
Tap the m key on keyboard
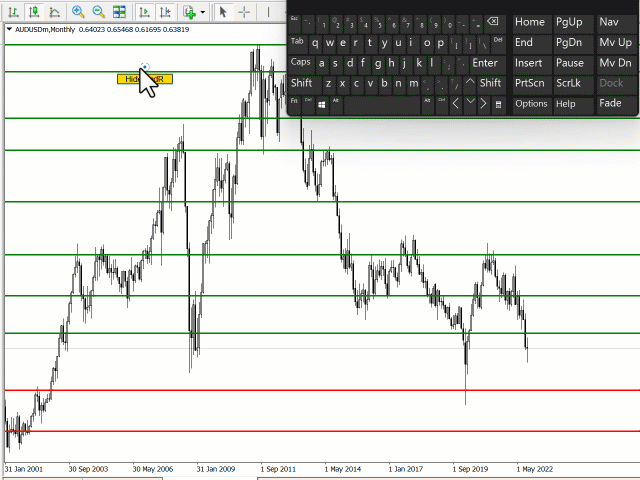pyautogui.click(x=413, y=84)
